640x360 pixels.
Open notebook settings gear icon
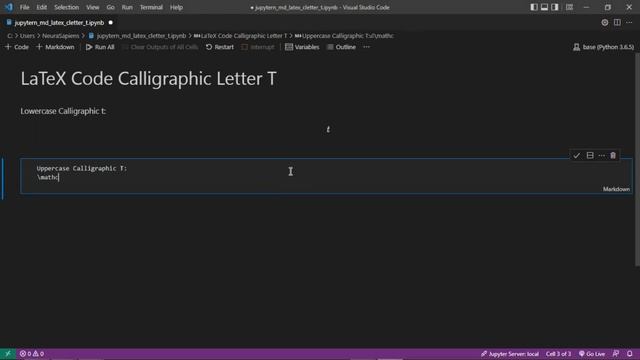(x=604, y=23)
